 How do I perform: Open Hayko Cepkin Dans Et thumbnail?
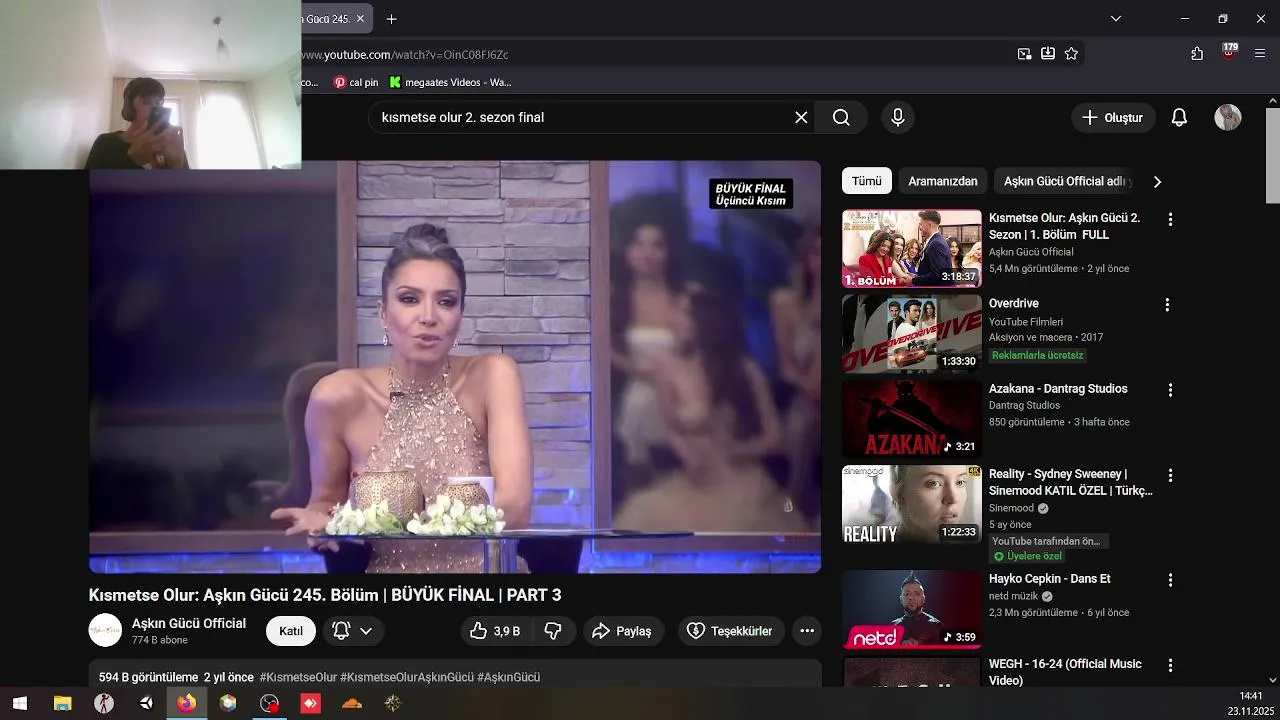(x=912, y=609)
